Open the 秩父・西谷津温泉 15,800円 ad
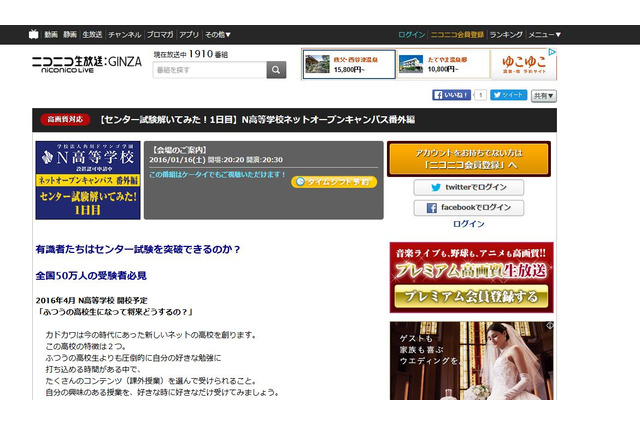Screen dimensions: 640x426 [x=349, y=64]
